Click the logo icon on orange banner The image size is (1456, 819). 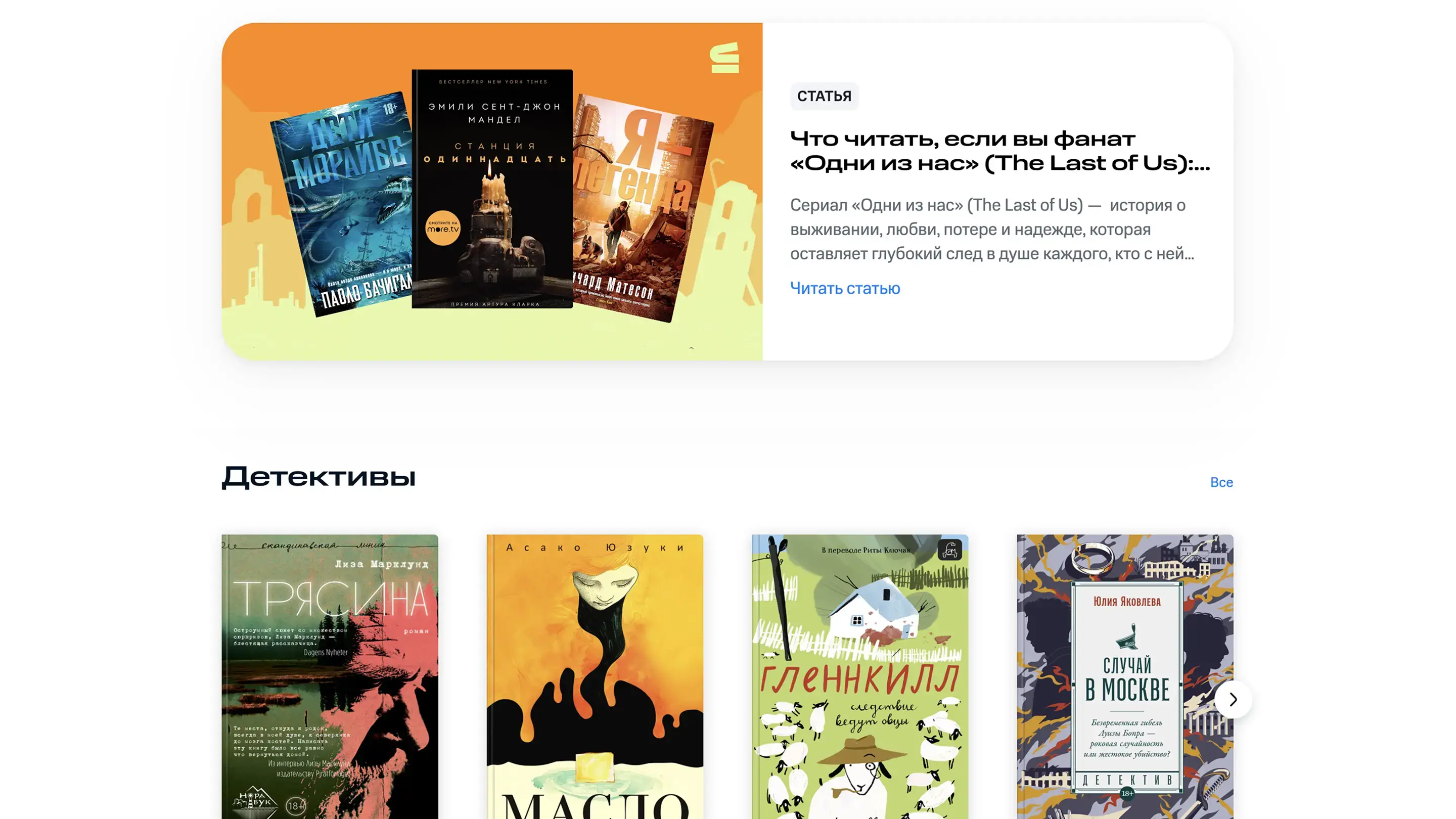point(724,58)
